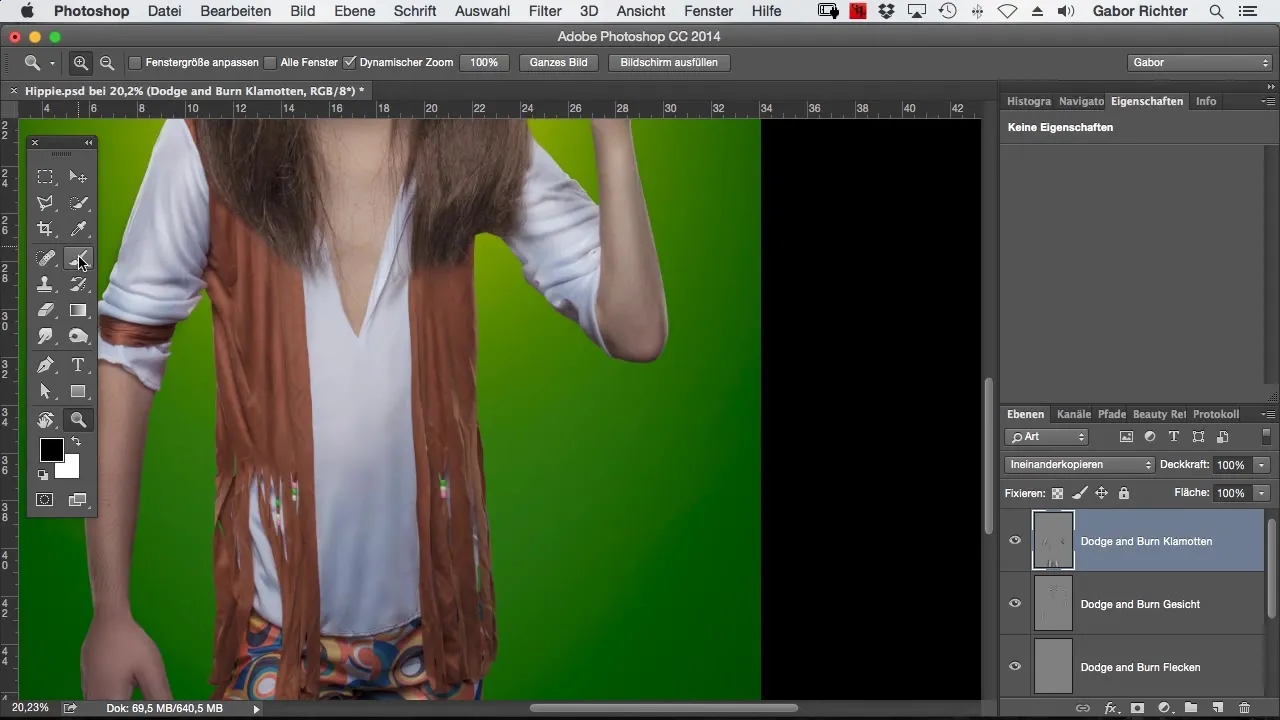Image resolution: width=1280 pixels, height=720 pixels.
Task: Select the Gradient tool
Action: pyautogui.click(x=78, y=310)
